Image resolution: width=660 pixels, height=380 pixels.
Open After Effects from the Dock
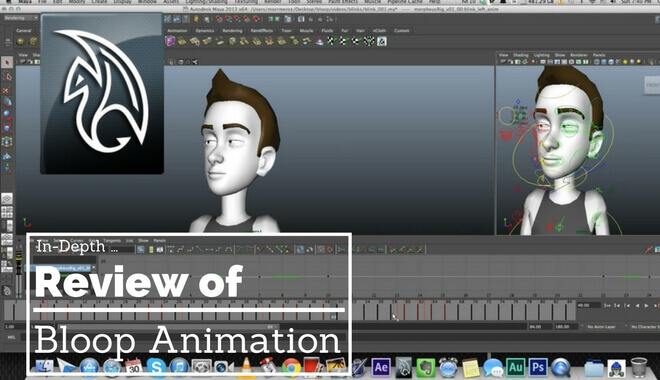[x=381, y=367]
